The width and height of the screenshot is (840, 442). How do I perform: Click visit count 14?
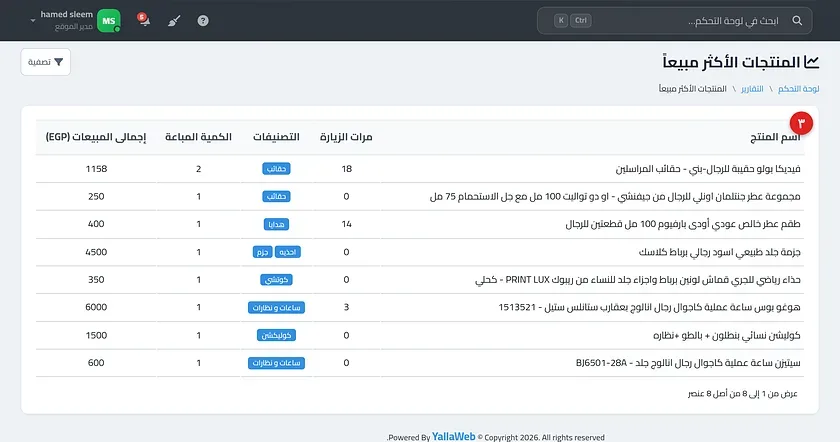coord(347,224)
